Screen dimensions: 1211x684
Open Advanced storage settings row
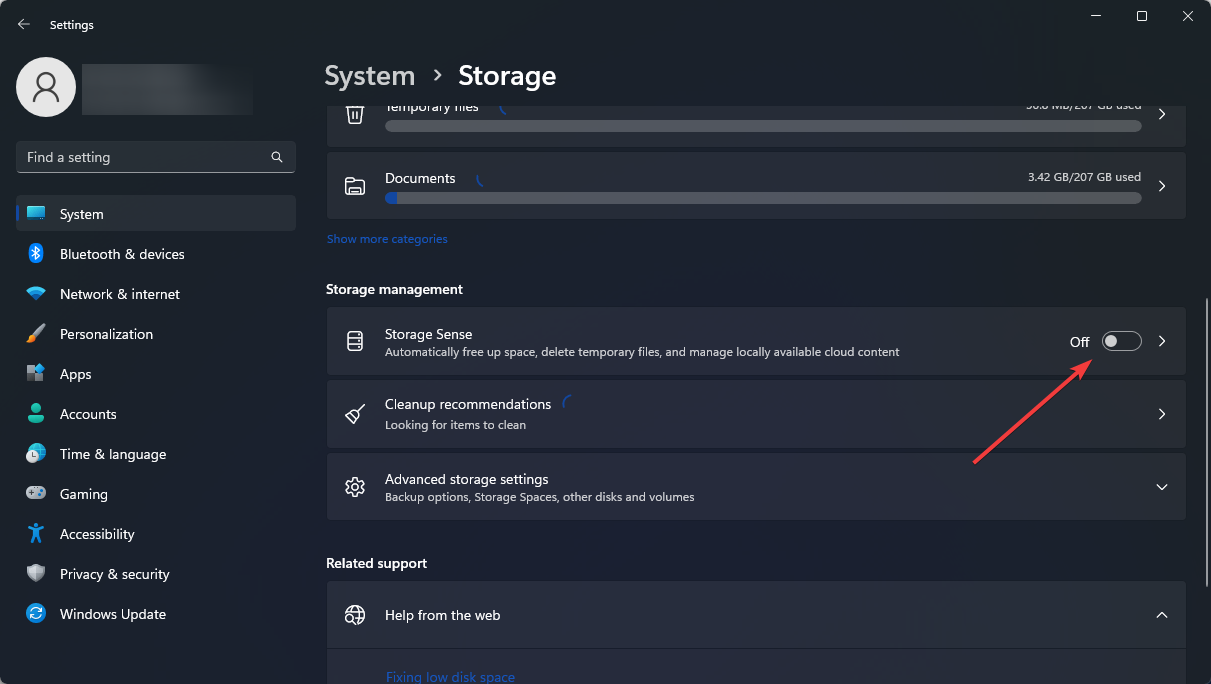coord(756,487)
